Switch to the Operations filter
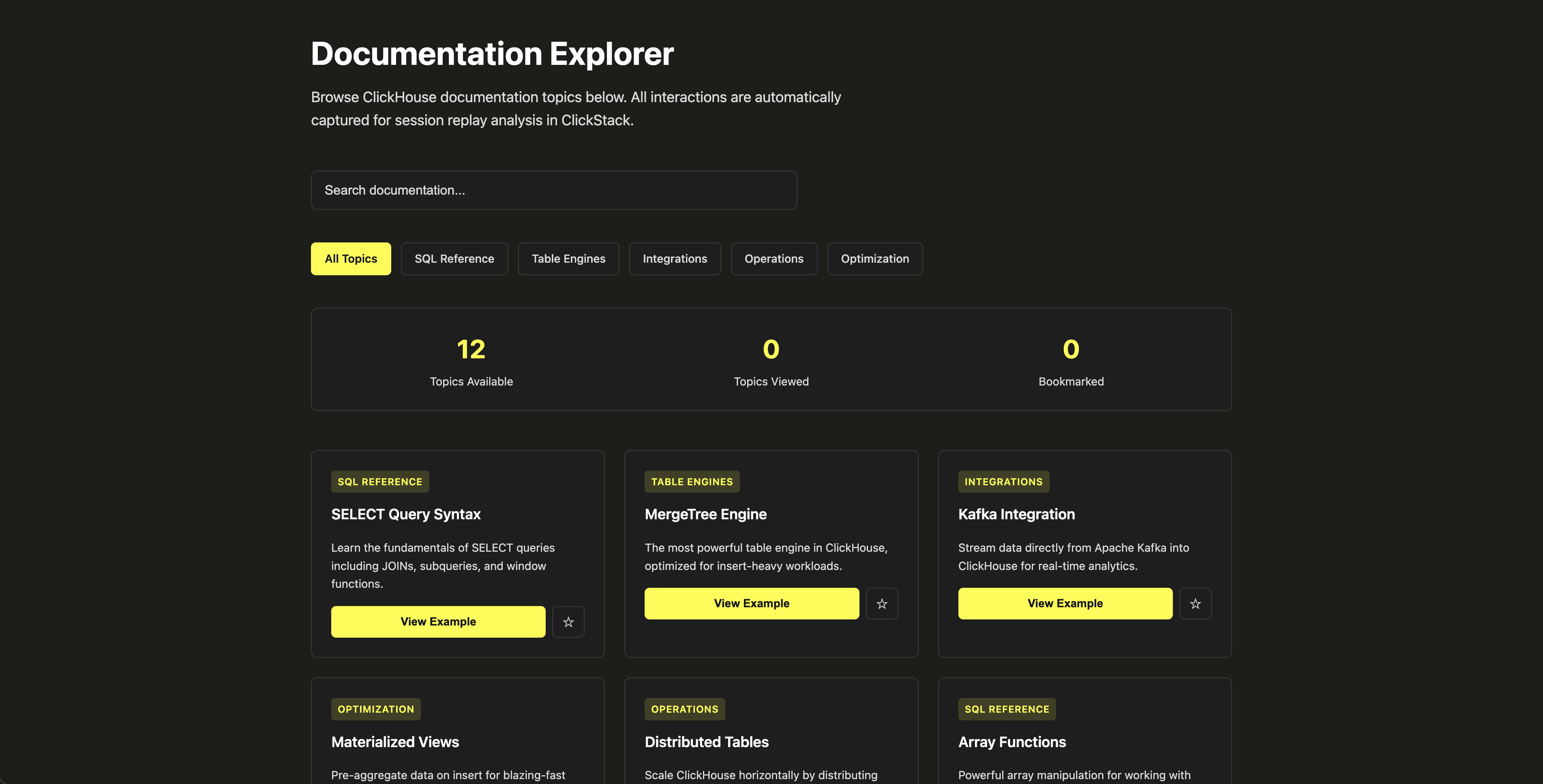 pos(774,259)
